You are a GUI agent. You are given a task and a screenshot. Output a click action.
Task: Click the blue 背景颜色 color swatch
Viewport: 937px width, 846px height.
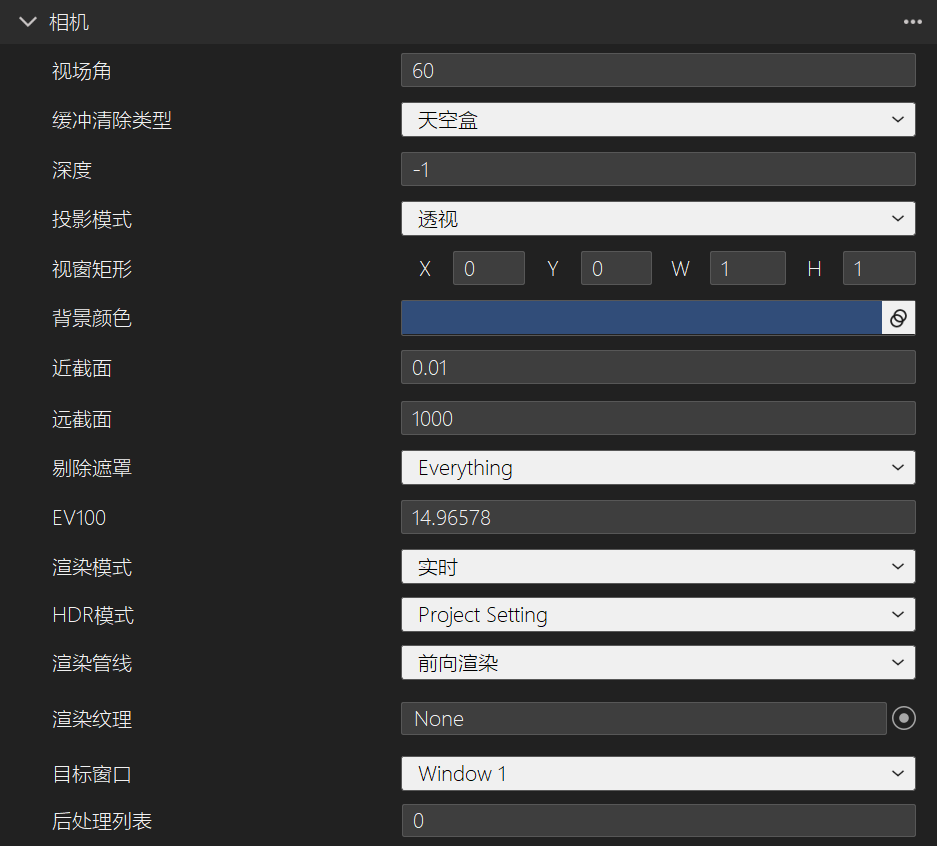(x=641, y=318)
